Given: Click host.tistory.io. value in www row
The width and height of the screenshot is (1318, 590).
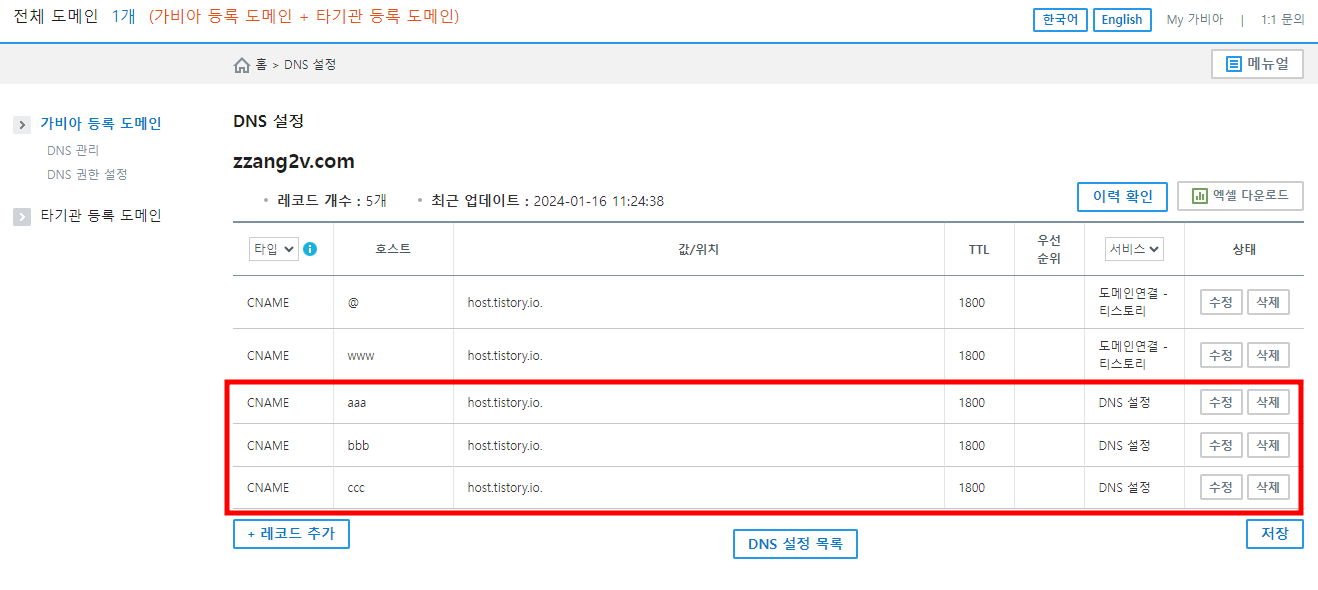Looking at the screenshot, I should tap(505, 356).
